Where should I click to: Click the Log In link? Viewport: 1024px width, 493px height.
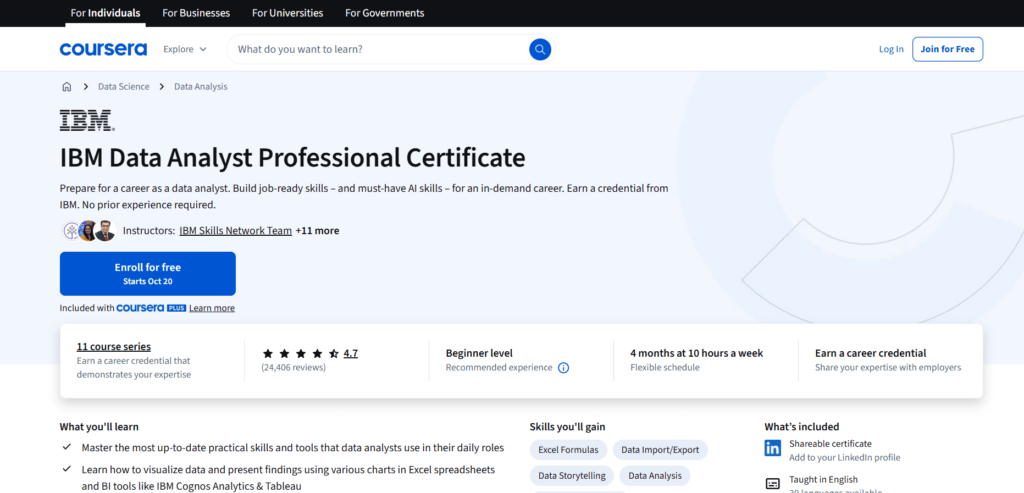tap(891, 49)
